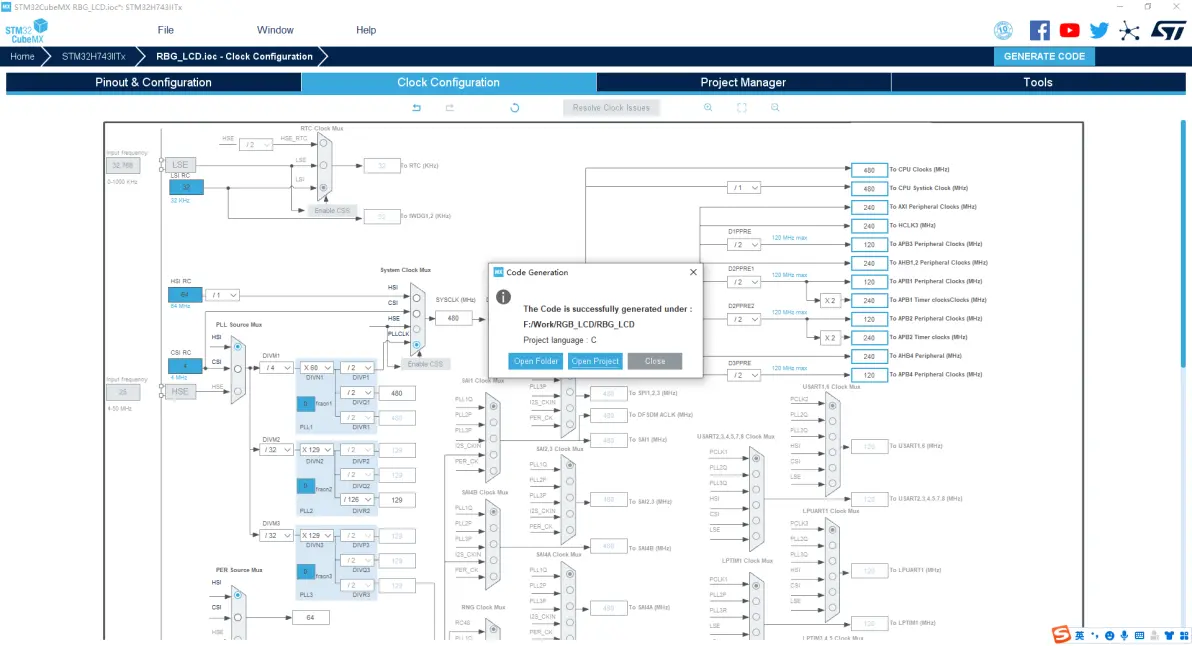1192x646 pixels.
Task: Switch to Project Manager tab
Action: tap(743, 82)
